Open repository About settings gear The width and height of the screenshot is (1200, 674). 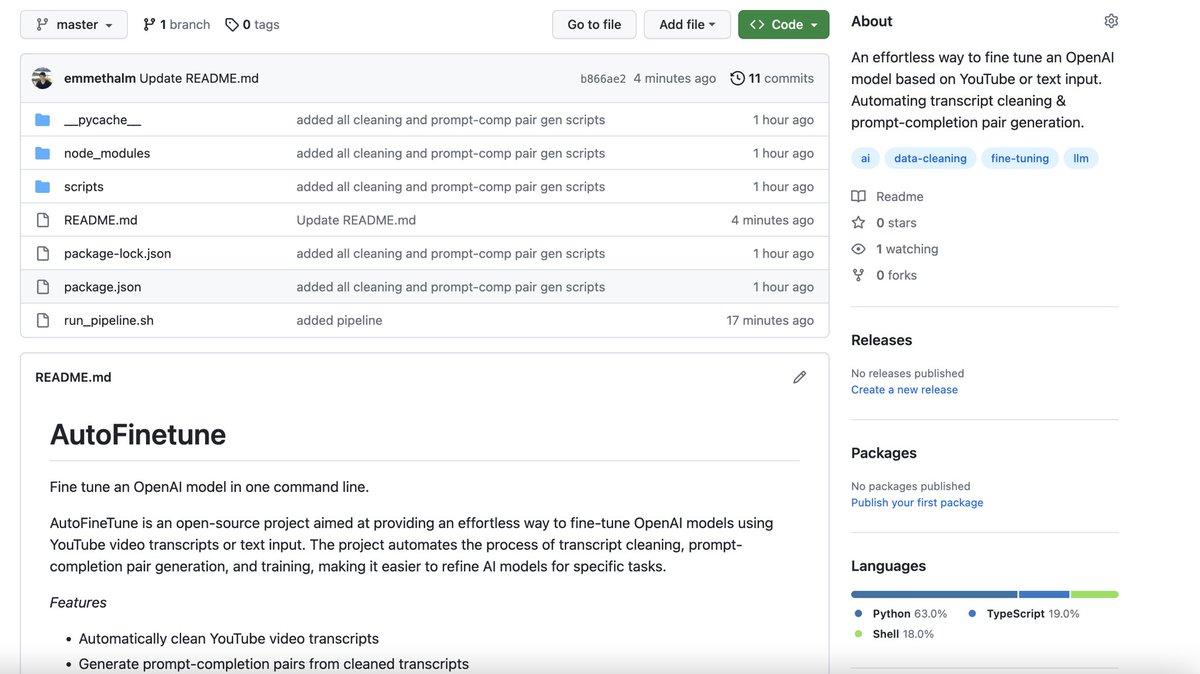pyautogui.click(x=1111, y=21)
